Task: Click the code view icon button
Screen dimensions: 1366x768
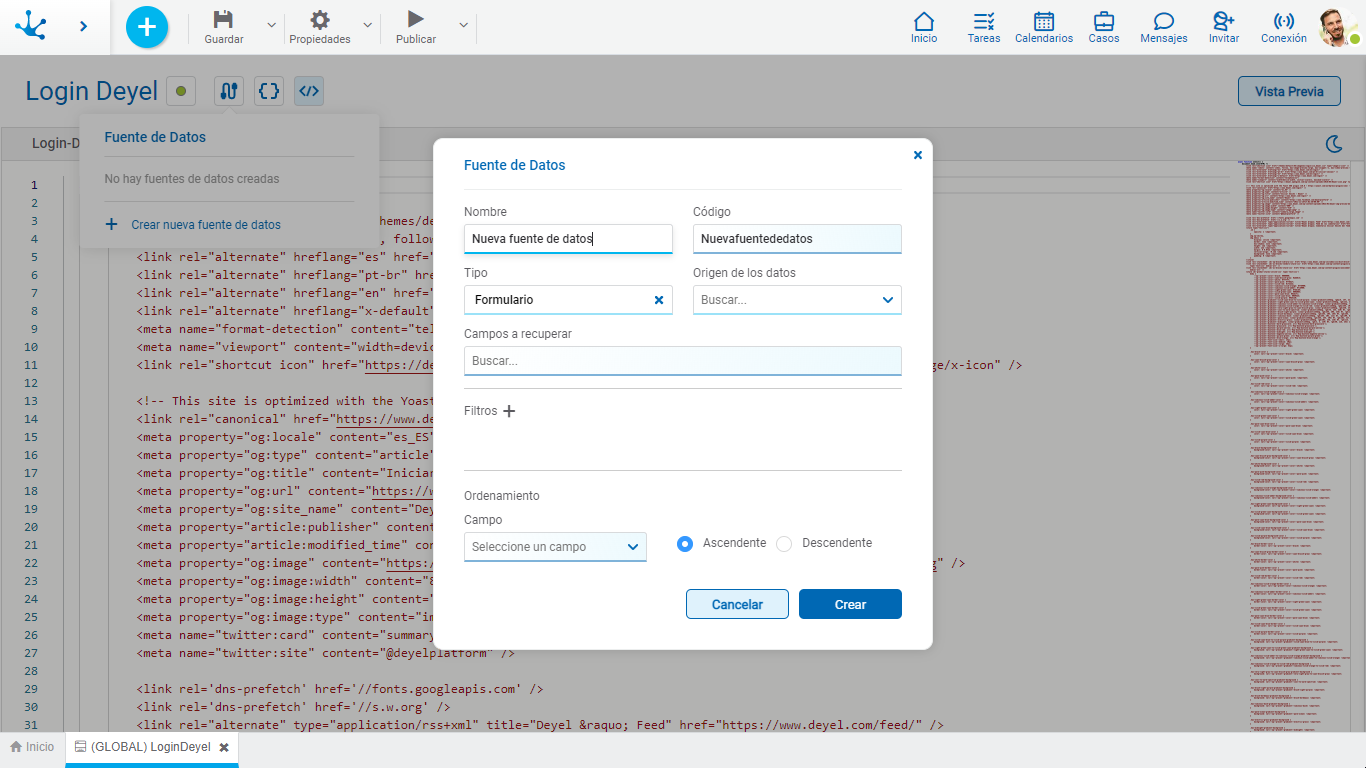Action: click(309, 92)
